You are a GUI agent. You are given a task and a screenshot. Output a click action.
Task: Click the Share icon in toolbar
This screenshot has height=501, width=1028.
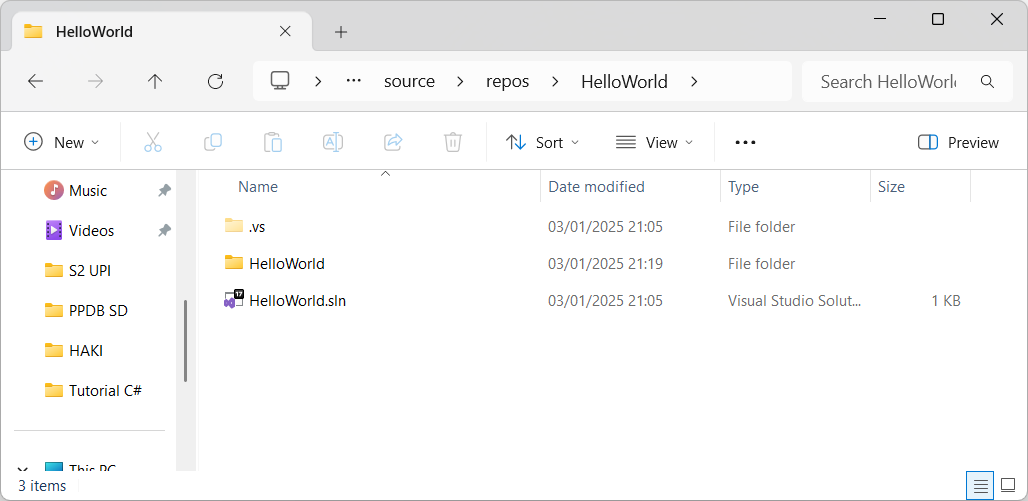click(393, 142)
